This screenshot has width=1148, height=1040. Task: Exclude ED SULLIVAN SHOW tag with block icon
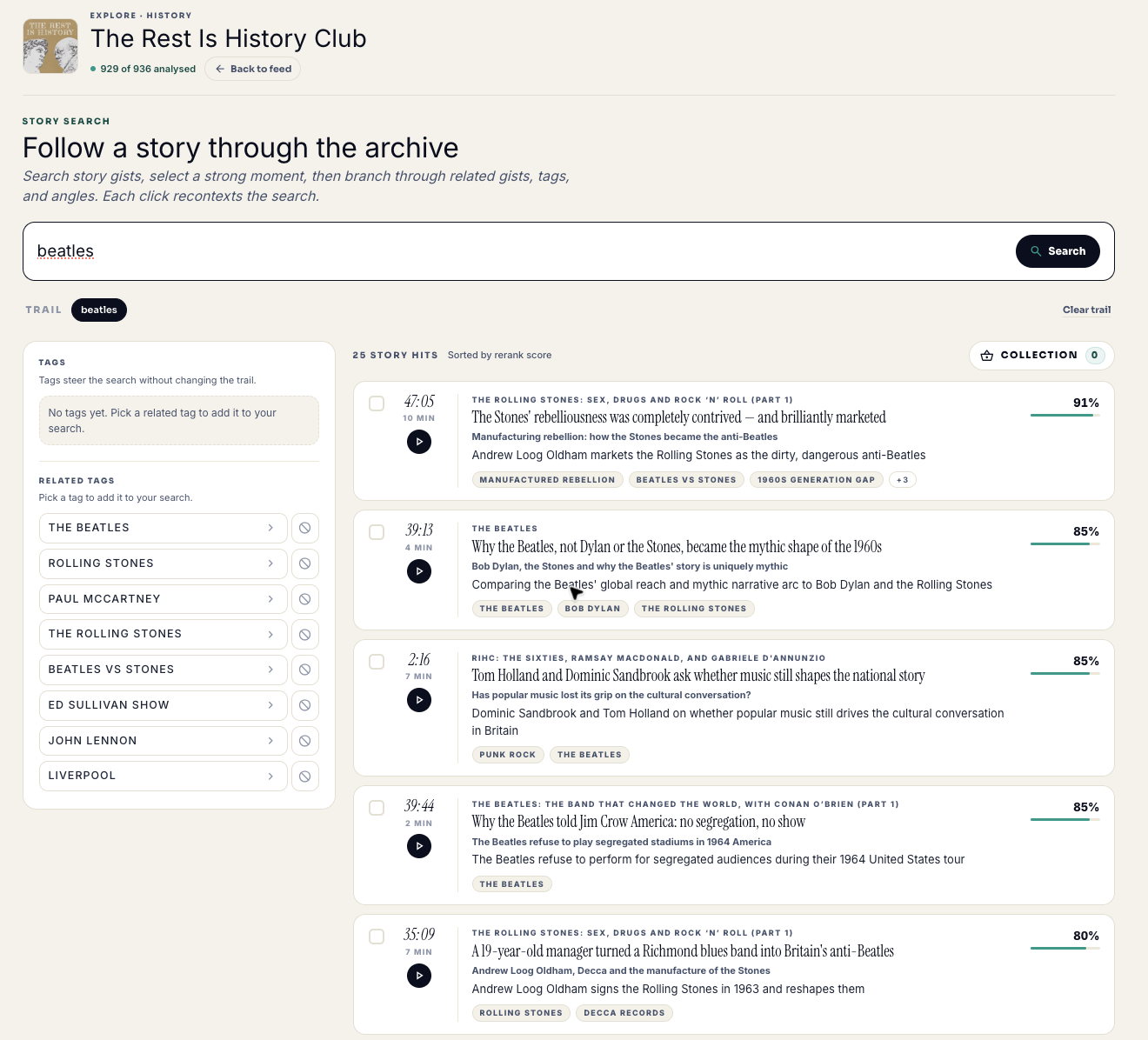tap(305, 705)
